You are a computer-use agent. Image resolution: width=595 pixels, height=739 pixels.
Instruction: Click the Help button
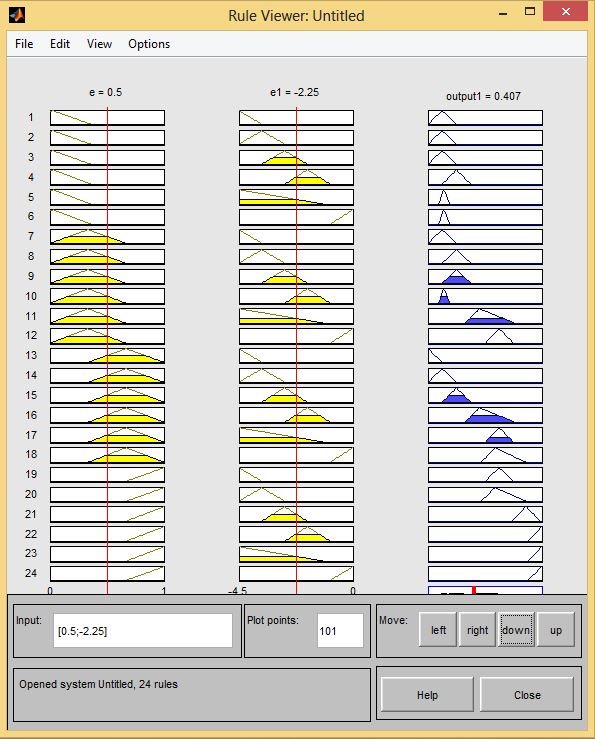coord(427,695)
